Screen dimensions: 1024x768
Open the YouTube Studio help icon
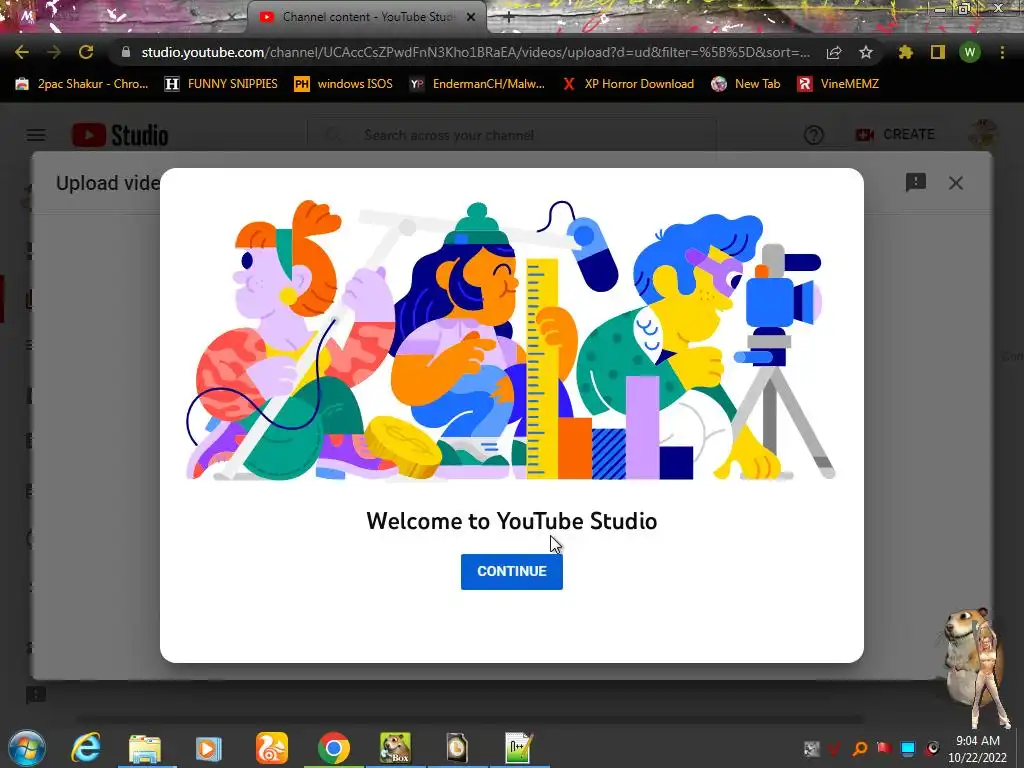point(814,135)
